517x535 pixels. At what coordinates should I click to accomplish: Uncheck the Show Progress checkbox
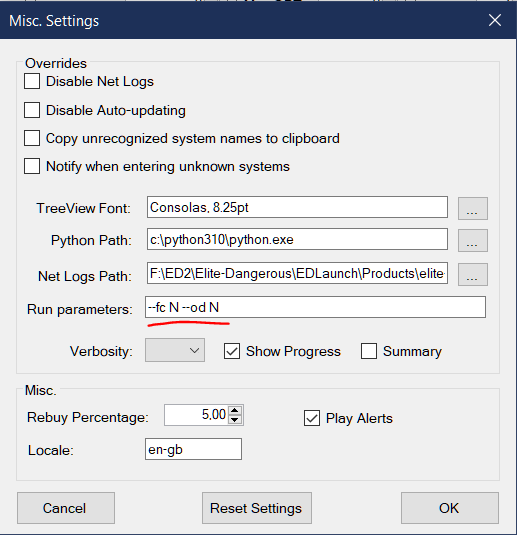(232, 351)
